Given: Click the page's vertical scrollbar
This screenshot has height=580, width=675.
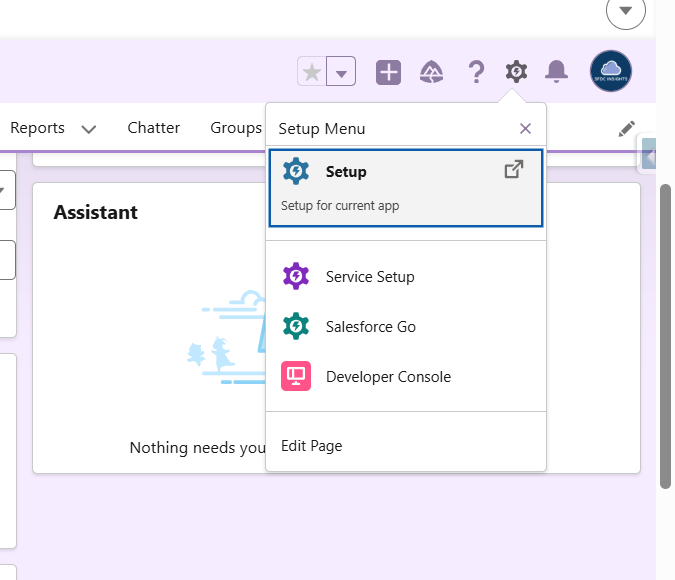Looking at the screenshot, I should click(x=666, y=335).
